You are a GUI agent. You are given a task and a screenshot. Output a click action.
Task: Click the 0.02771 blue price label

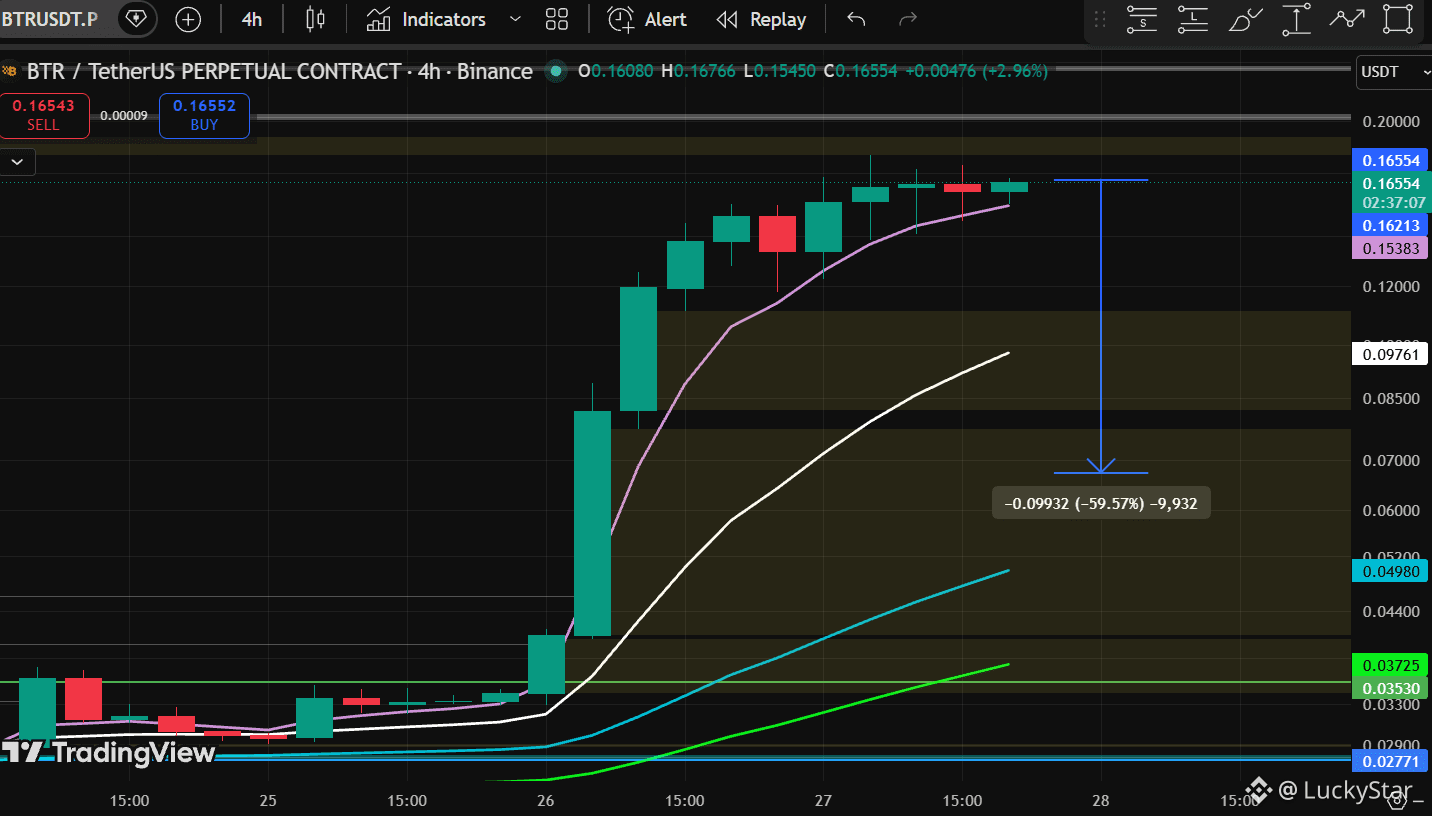[x=1390, y=762]
